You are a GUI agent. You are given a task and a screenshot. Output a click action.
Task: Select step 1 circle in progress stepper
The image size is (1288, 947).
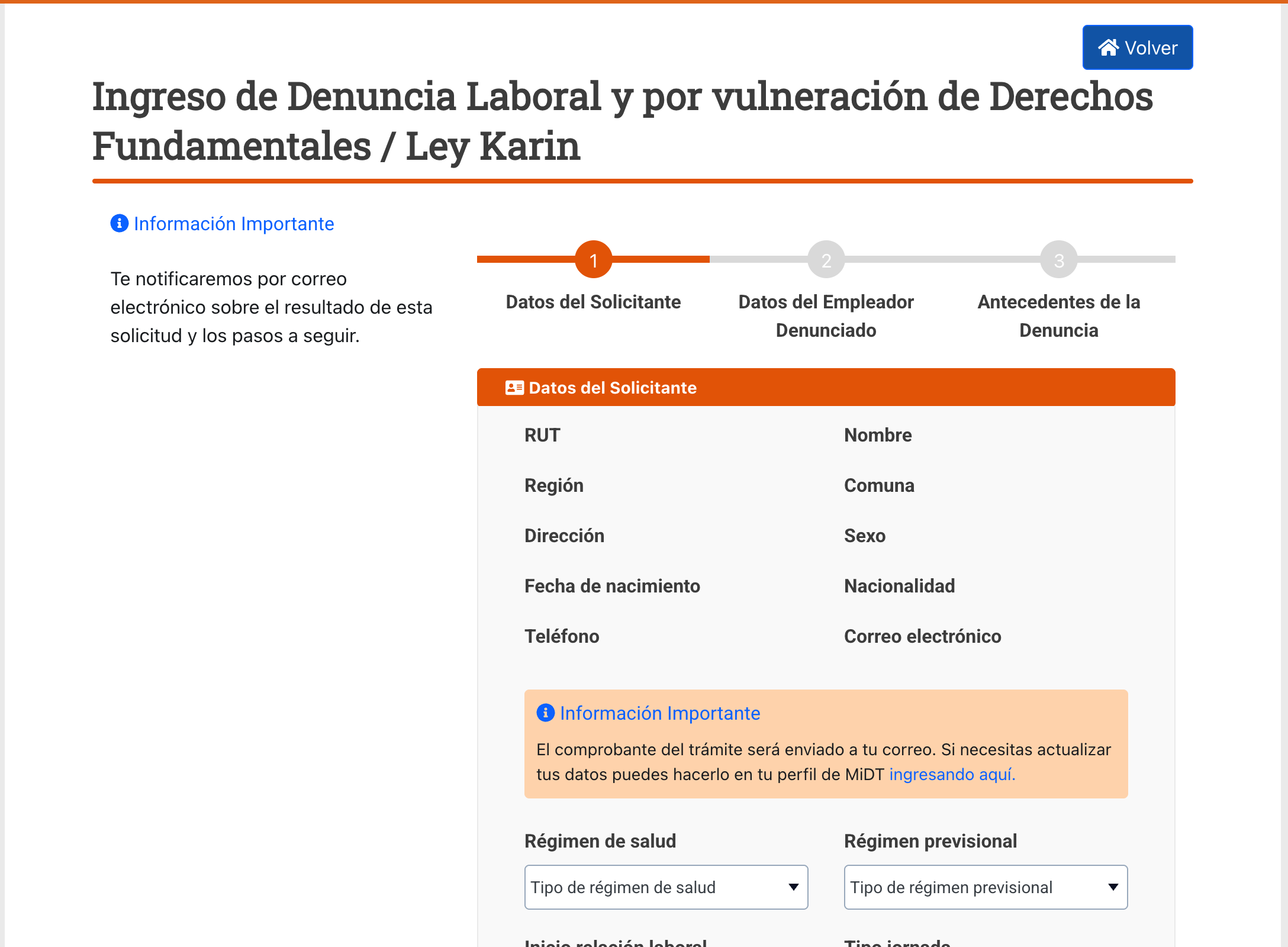point(594,259)
